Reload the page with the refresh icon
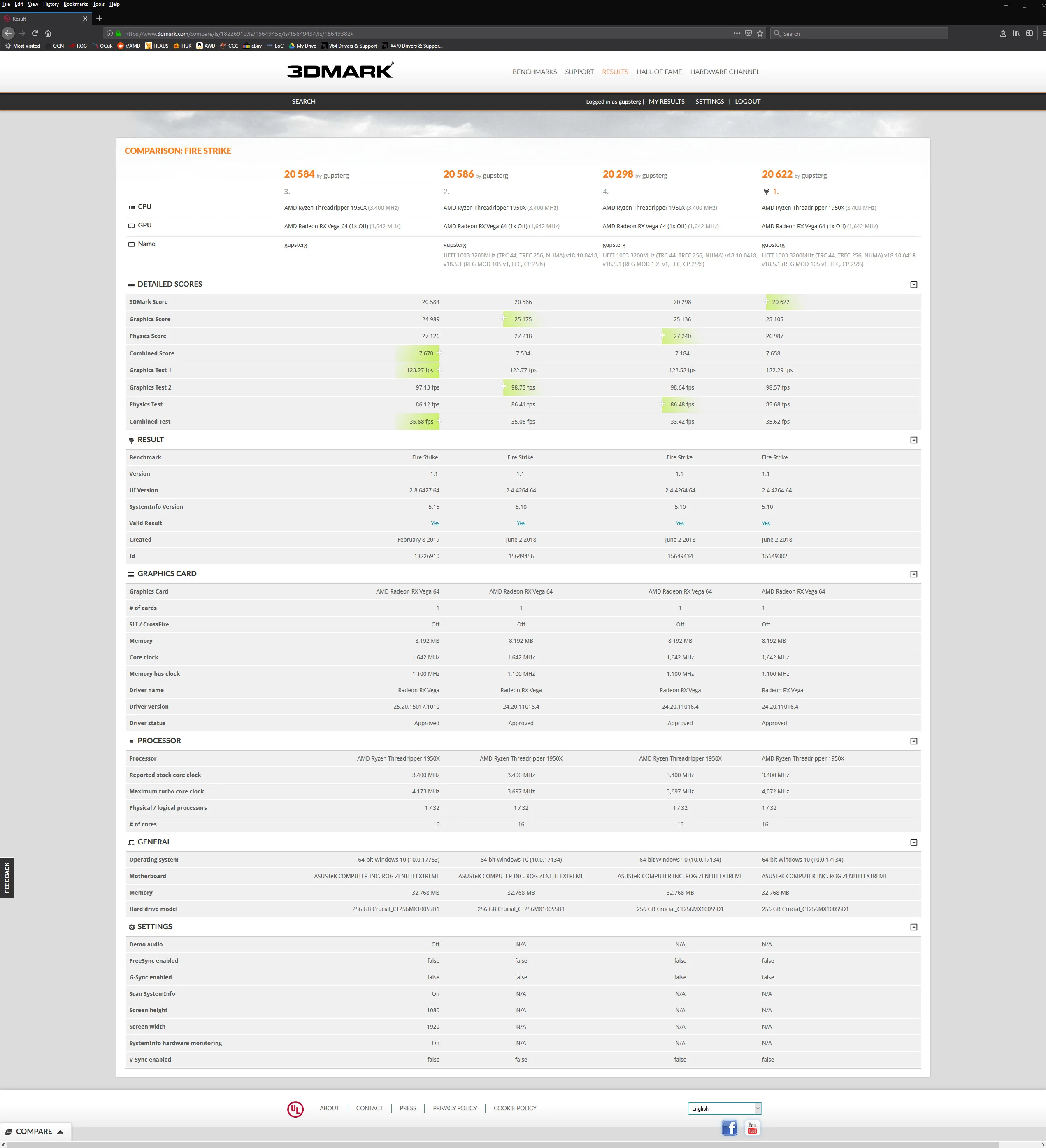1046x1148 pixels. [x=35, y=33]
